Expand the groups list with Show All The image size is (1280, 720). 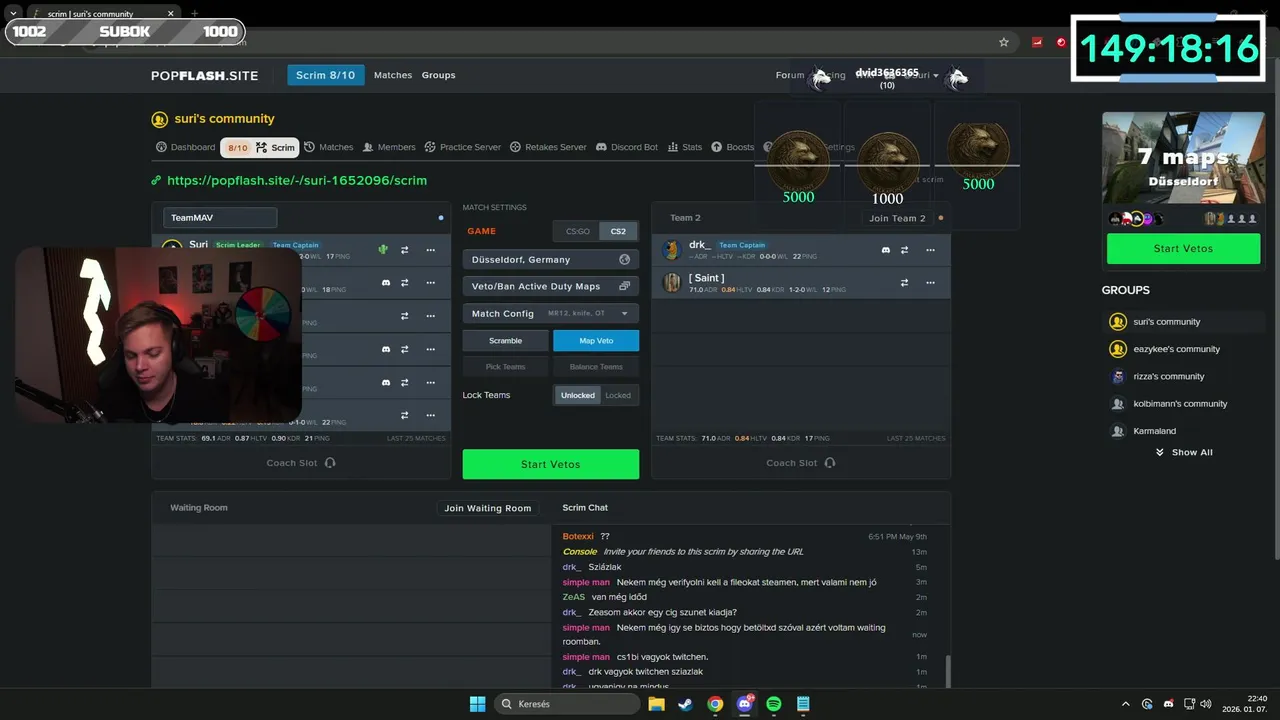1184,452
